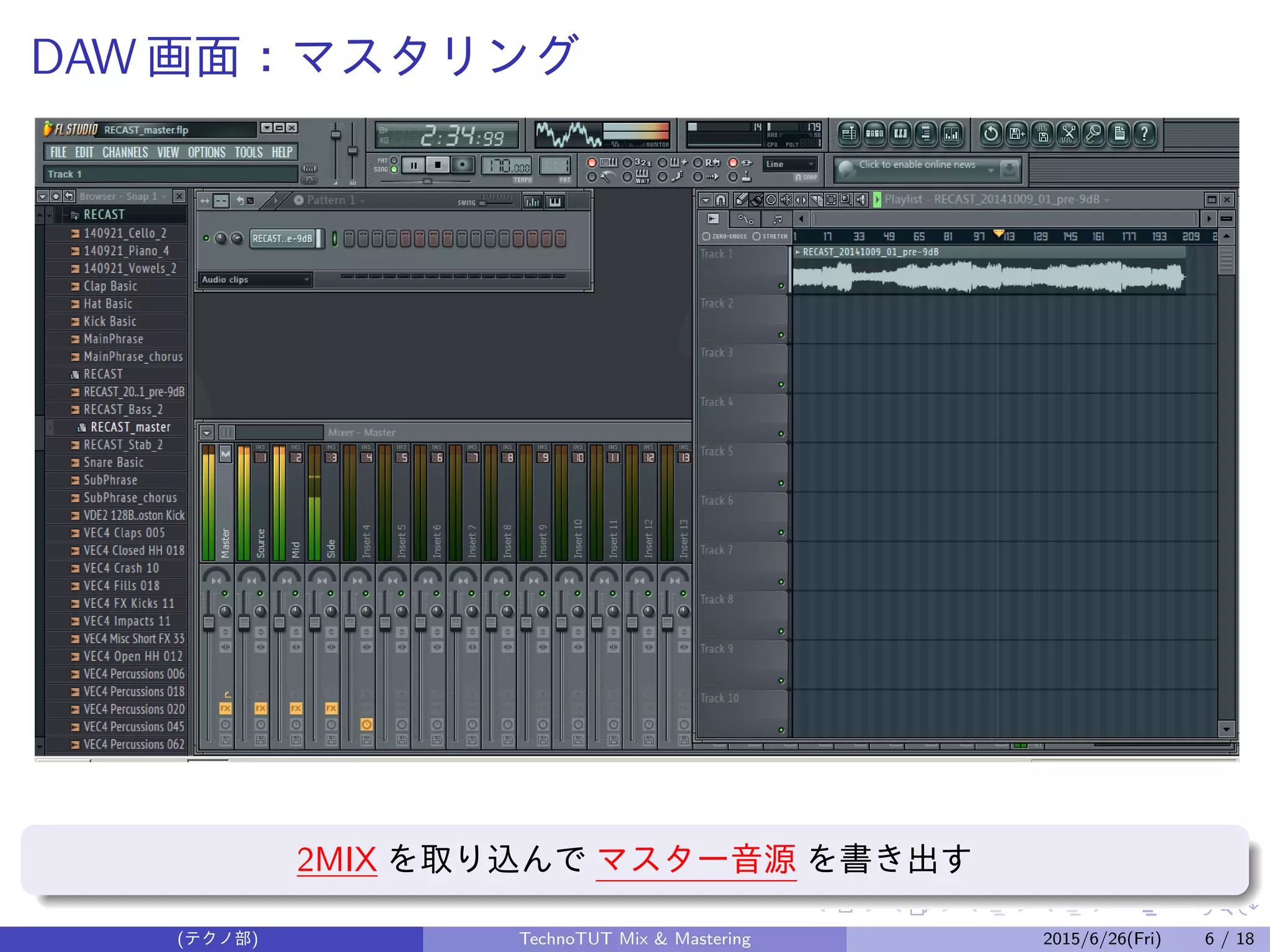Open the online news panel dropdown arrow
The height and width of the screenshot is (952, 1270).
click(x=991, y=170)
